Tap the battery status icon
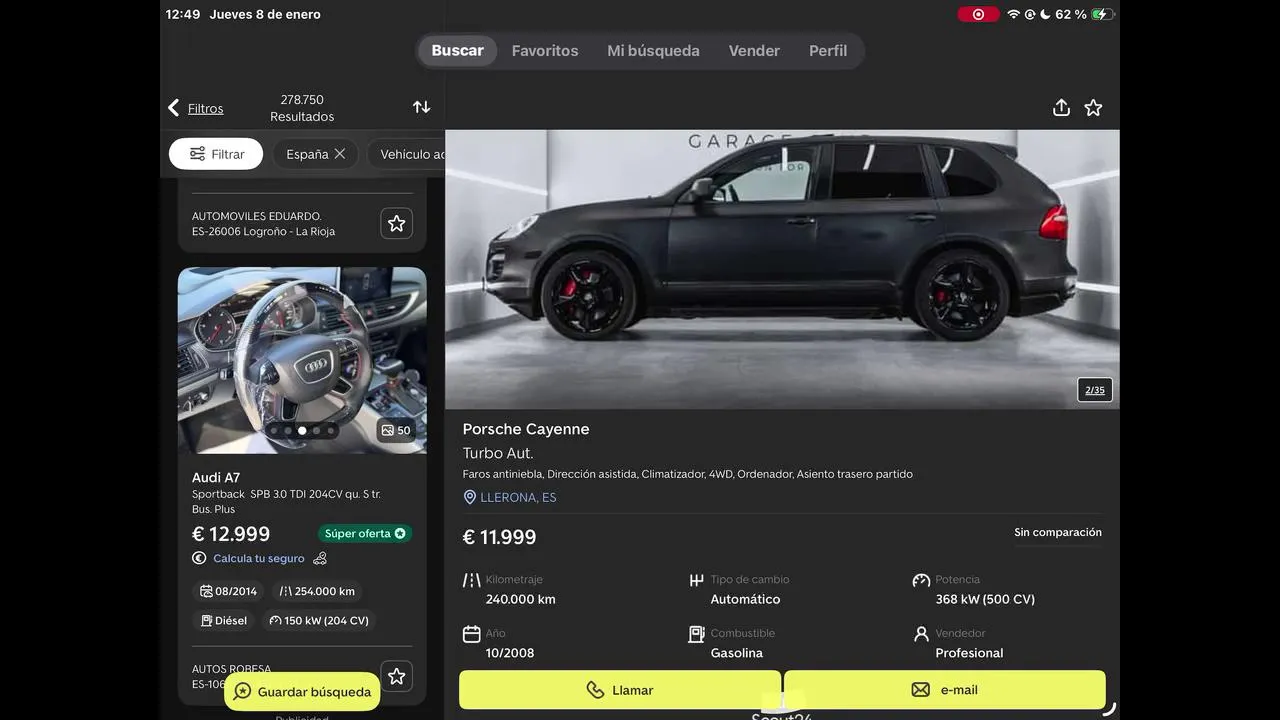Viewport: 1280px width, 720px height. 1102,14
